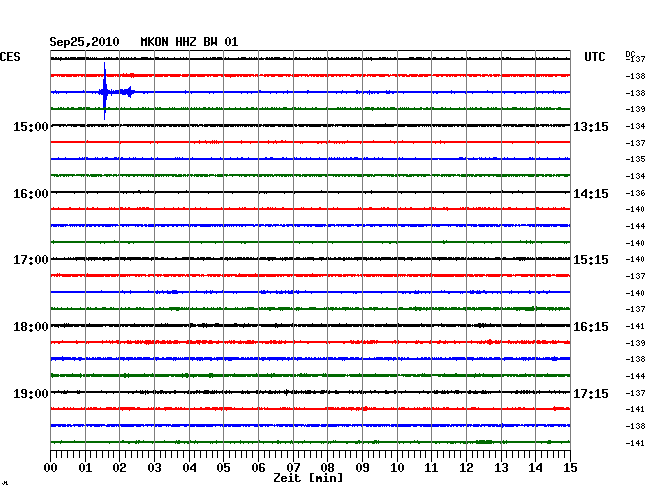Select the 16:15 UTC time label
The image size is (650, 494).
click(591, 327)
